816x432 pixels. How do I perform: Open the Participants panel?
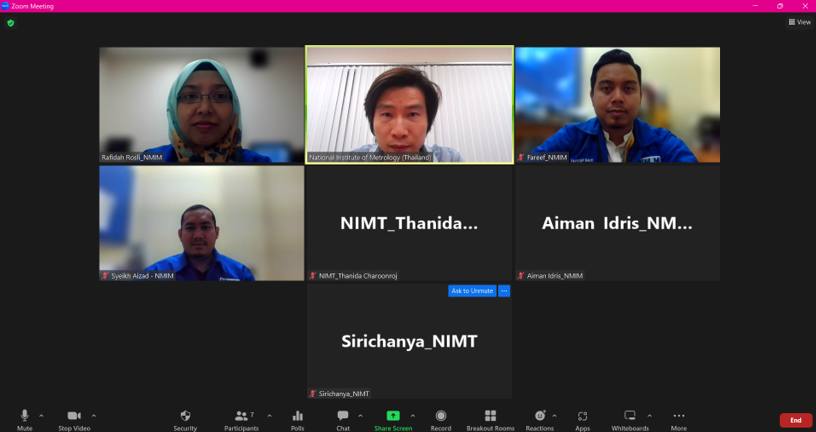point(241,416)
